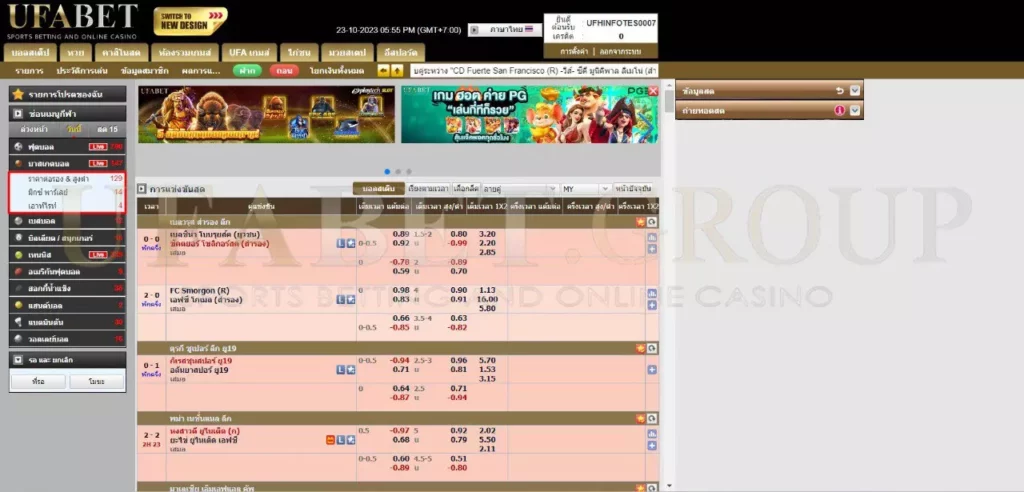The width and height of the screenshot is (1024, 492).
Task: Click the star icon beside favorites list
Action: coord(18,94)
